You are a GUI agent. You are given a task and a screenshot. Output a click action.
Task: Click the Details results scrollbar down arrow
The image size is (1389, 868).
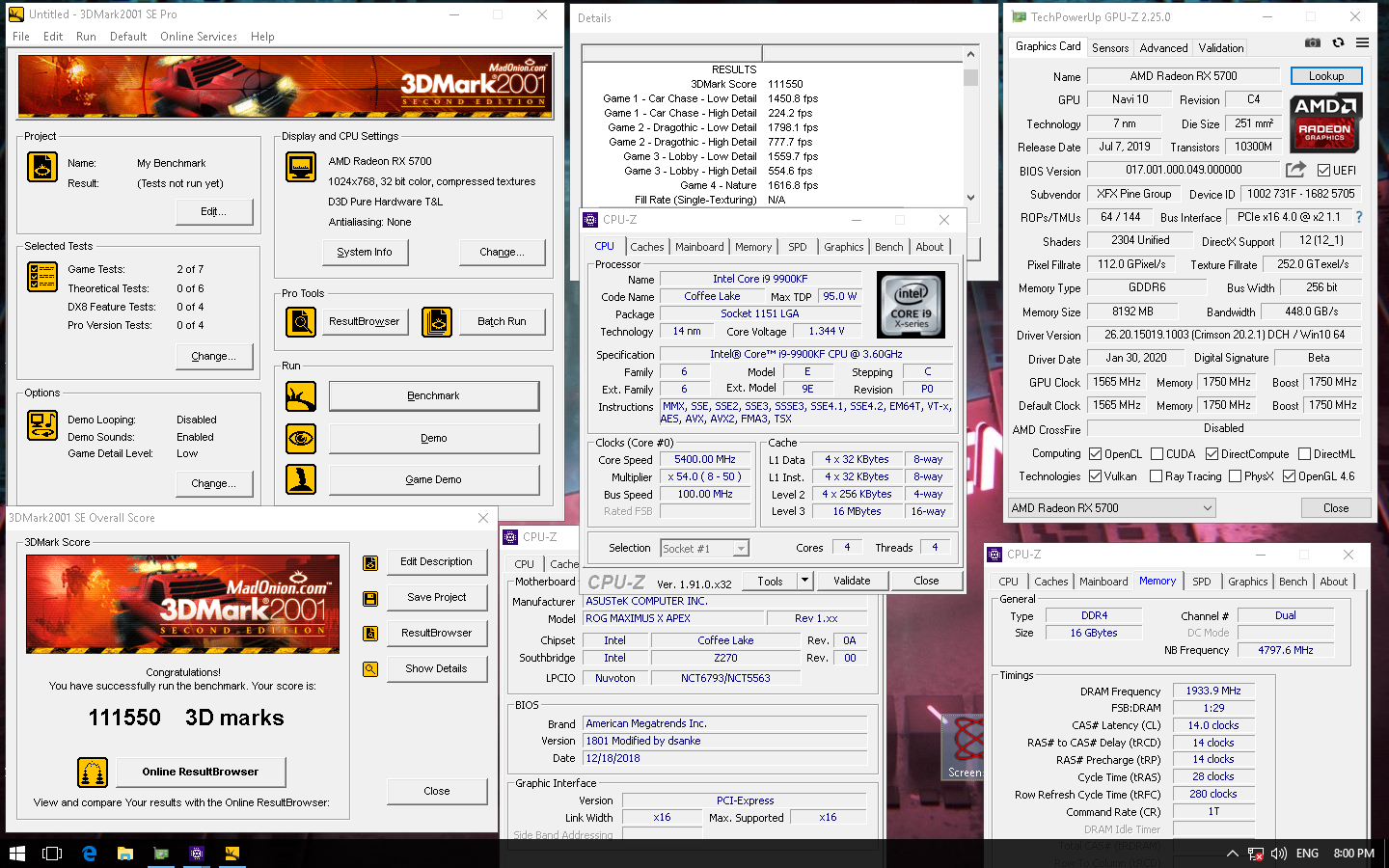[970, 198]
